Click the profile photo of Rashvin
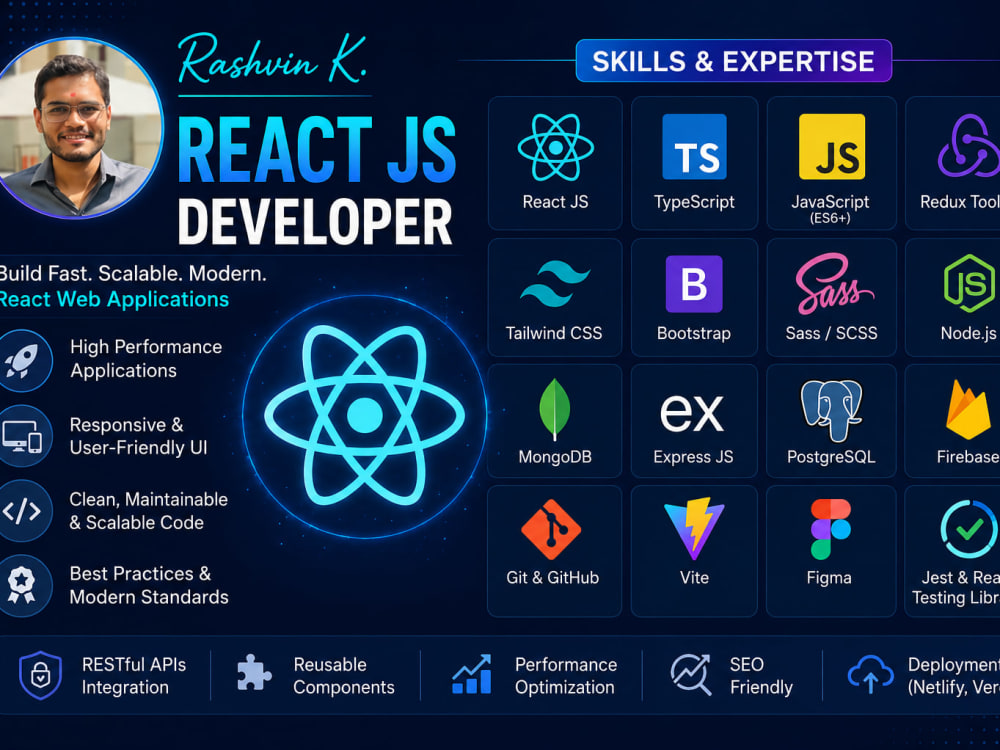This screenshot has height=750, width=1000. coord(78,128)
